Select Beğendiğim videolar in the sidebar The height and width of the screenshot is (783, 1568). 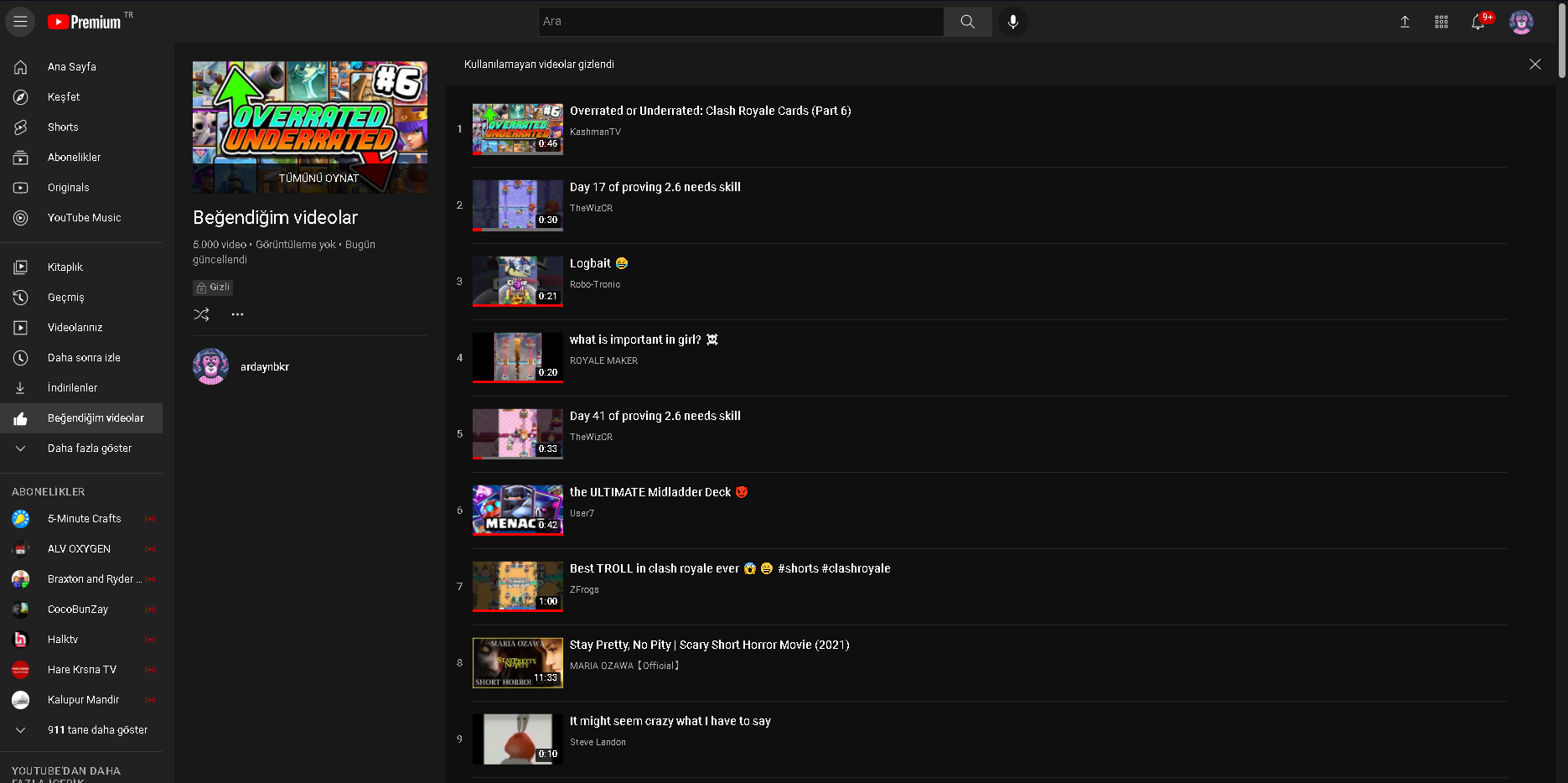[x=81, y=418]
